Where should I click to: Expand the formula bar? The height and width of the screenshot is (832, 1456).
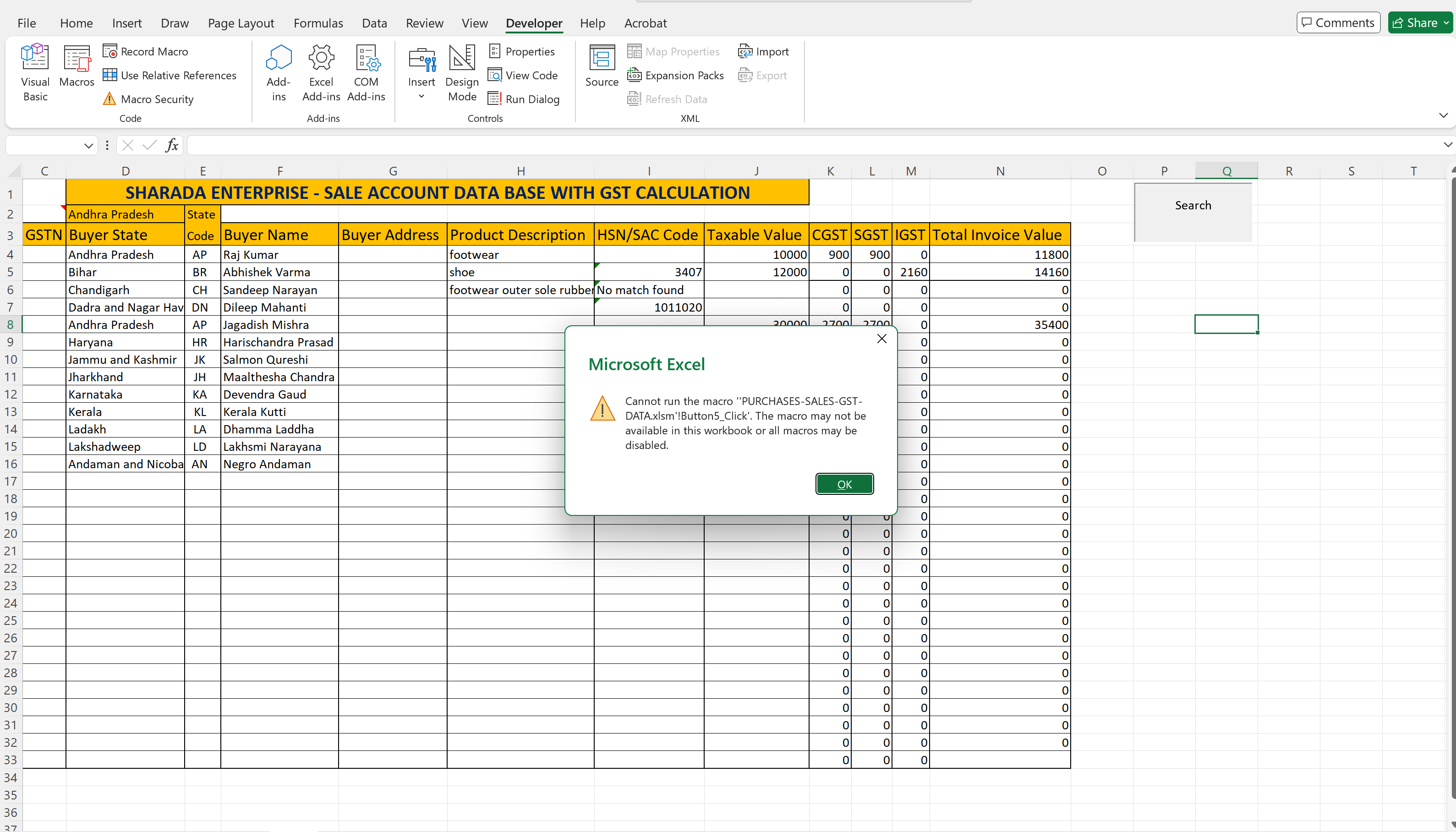1447,145
